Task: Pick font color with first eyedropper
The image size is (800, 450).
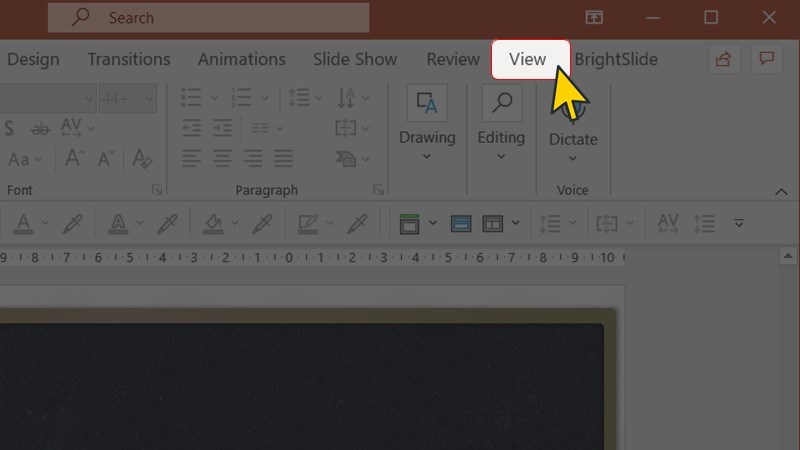Action: 72,223
